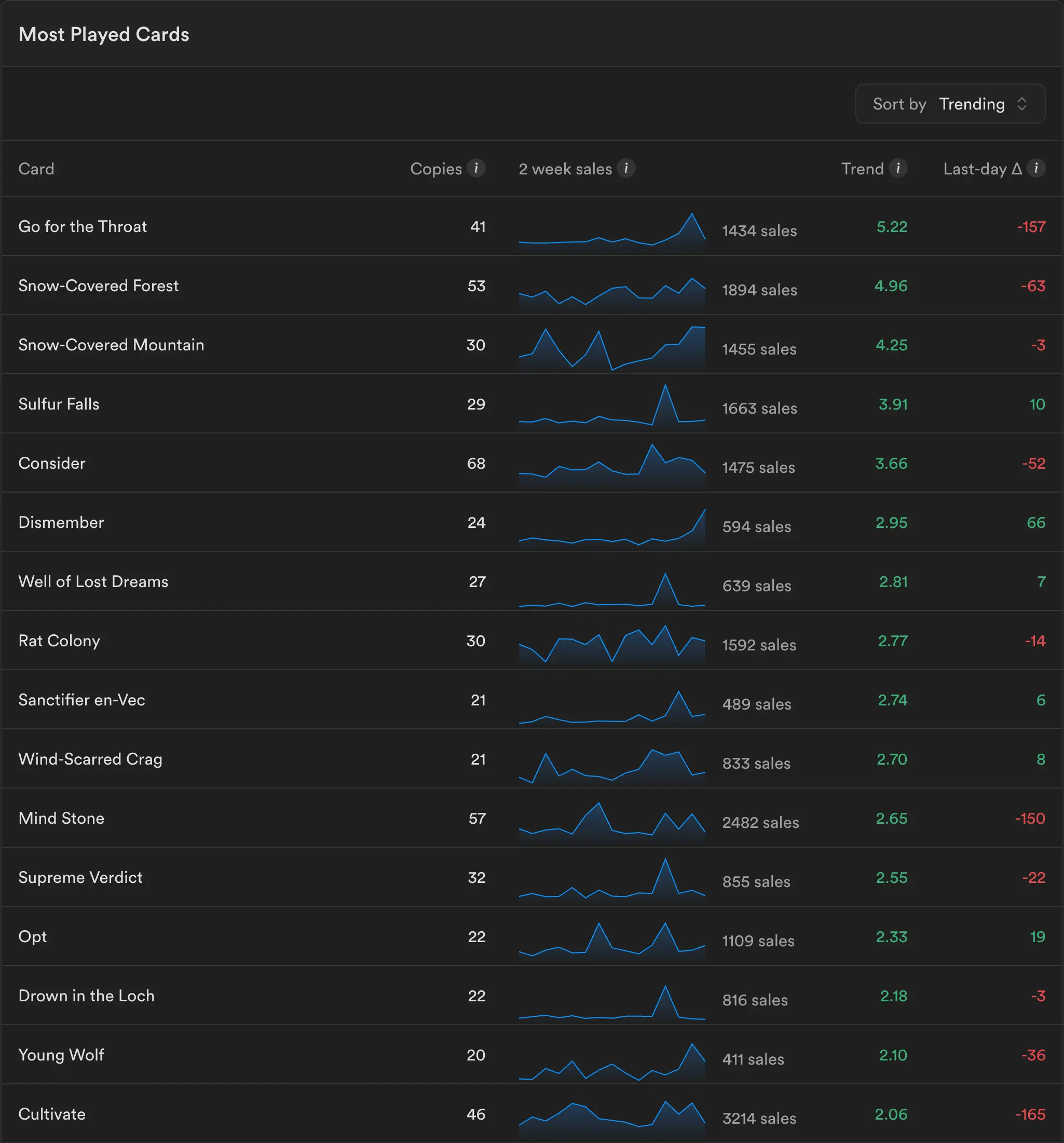Select the Well of Lost Dreams row
This screenshot has height=1143, width=1064.
coord(531,581)
